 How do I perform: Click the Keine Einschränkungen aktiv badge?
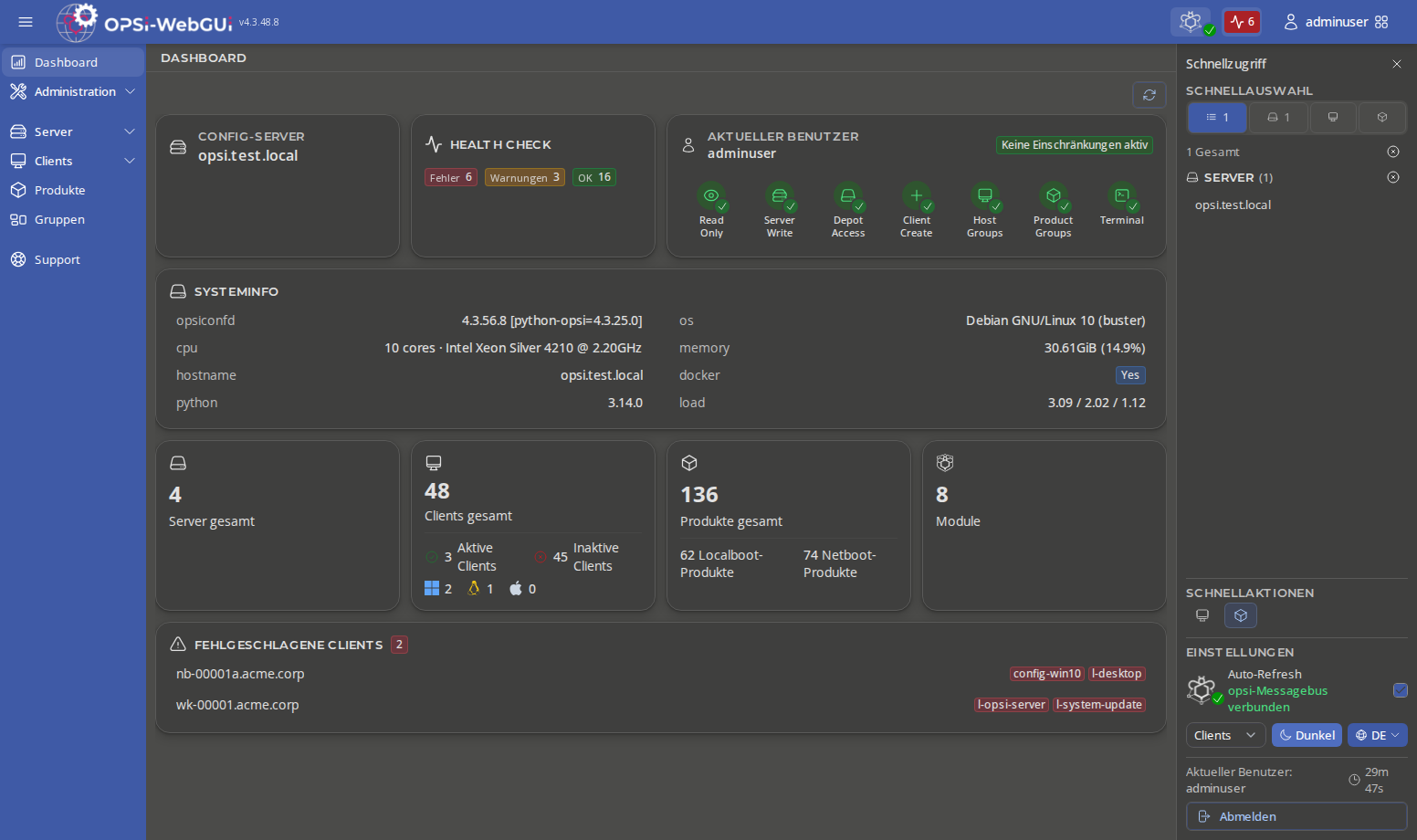(1075, 145)
